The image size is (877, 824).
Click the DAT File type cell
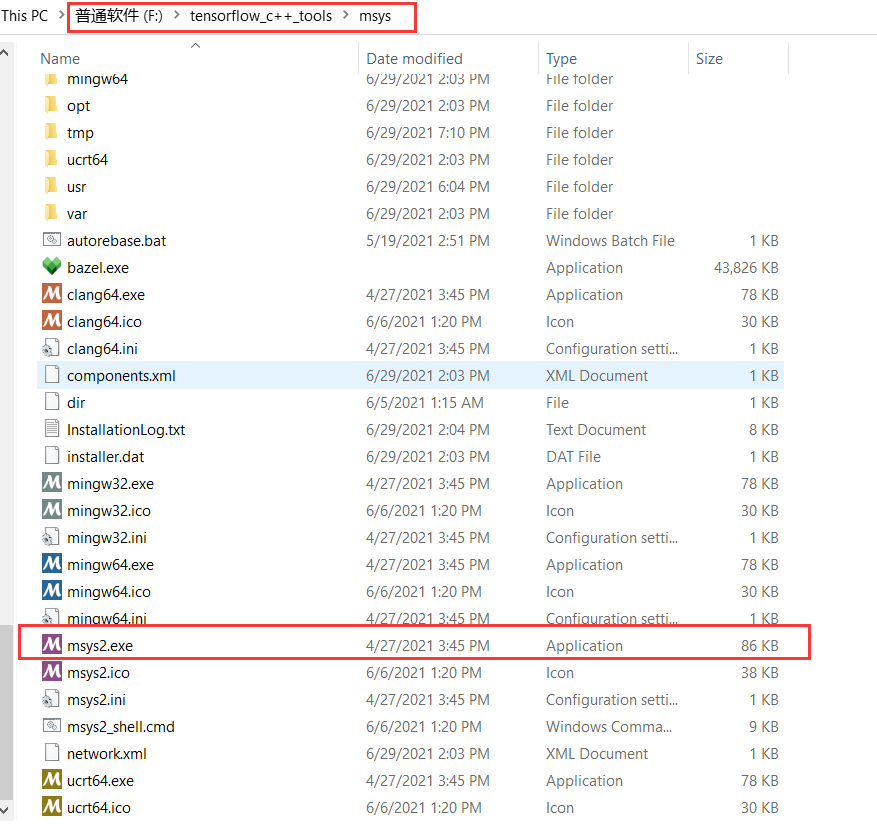pyautogui.click(x=573, y=456)
